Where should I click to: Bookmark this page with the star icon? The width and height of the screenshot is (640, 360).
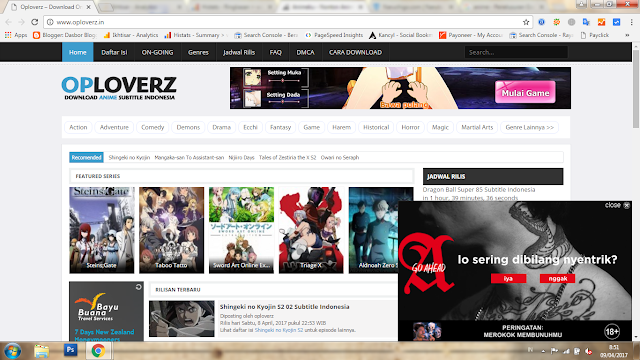tap(526, 22)
